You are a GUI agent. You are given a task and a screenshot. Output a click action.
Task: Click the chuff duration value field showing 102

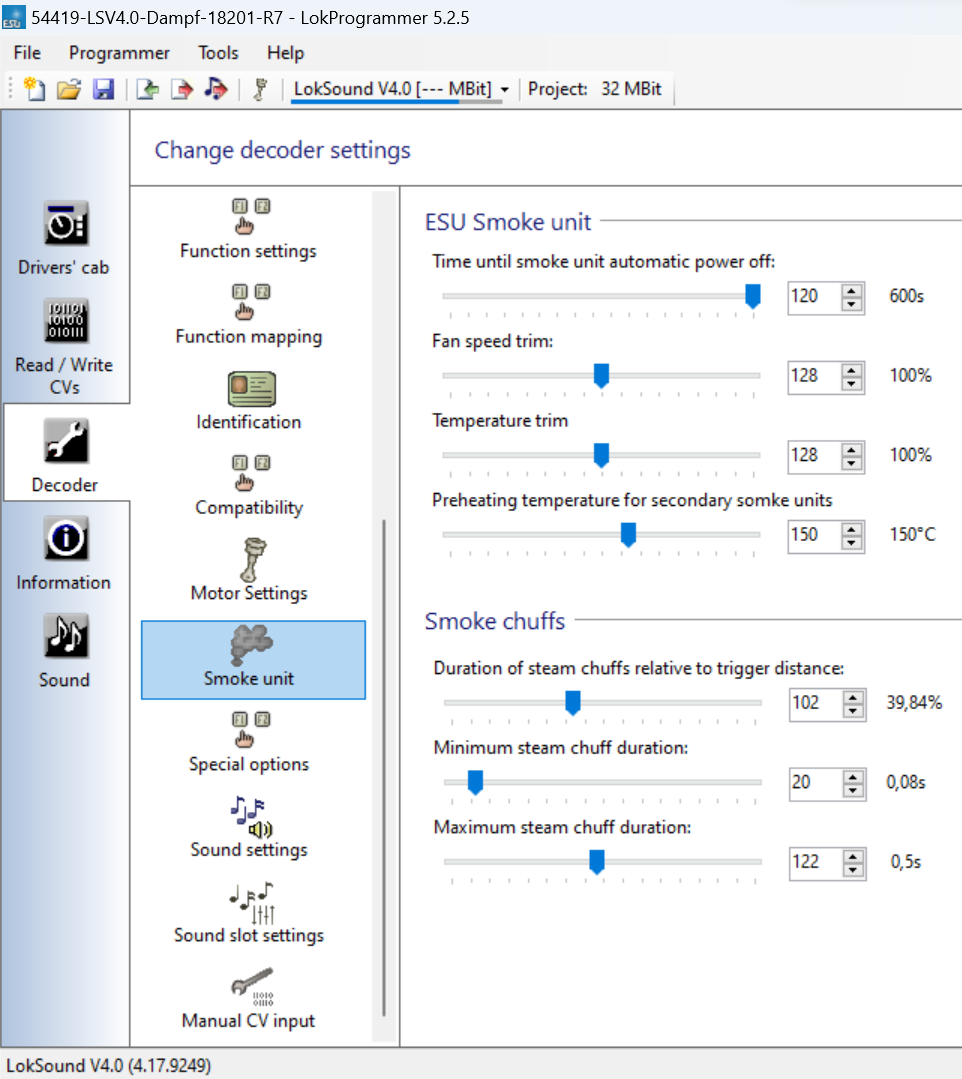pos(815,703)
